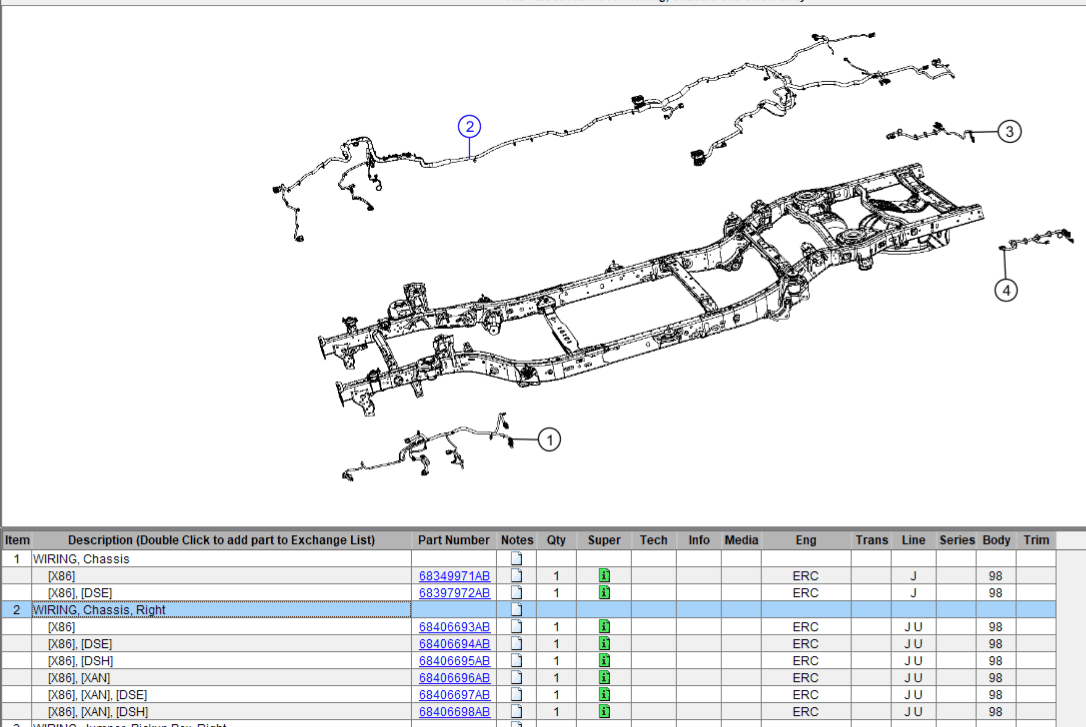
Task: Click the Trim column header
Action: coord(1036,540)
